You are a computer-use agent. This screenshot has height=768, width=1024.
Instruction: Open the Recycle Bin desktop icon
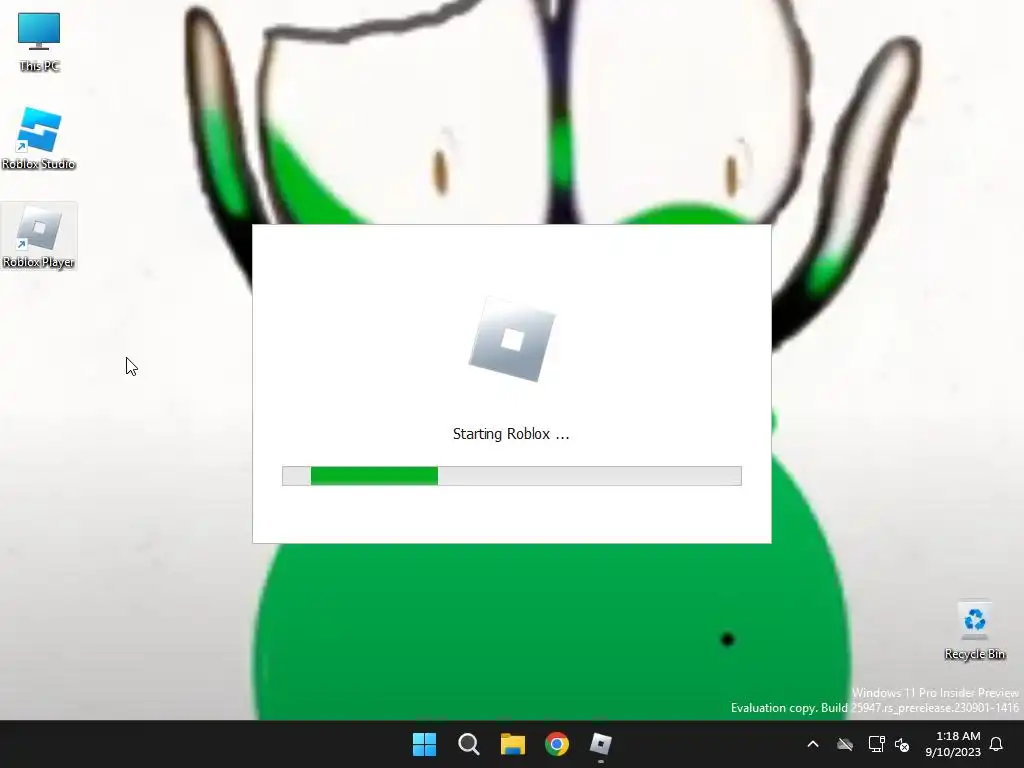pos(974,631)
